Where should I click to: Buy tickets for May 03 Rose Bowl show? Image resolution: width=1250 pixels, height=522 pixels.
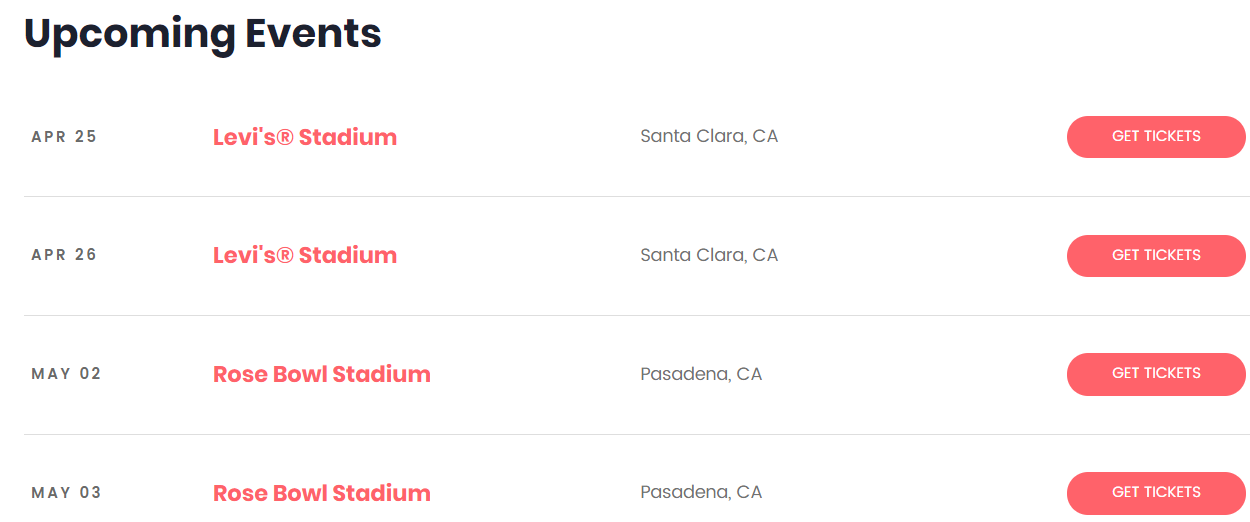pyautogui.click(x=1156, y=493)
